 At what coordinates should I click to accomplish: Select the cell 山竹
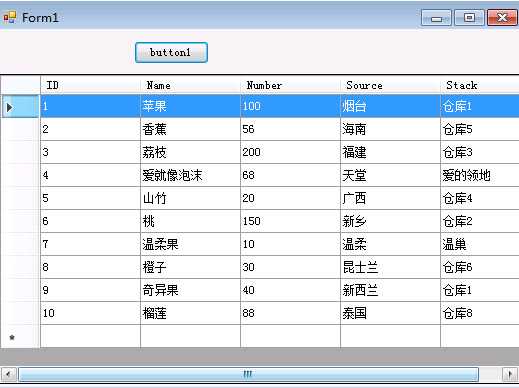pos(190,198)
